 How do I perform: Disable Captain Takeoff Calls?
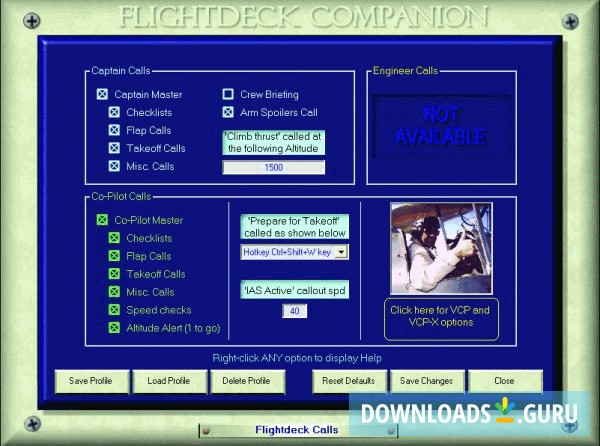pos(114,148)
